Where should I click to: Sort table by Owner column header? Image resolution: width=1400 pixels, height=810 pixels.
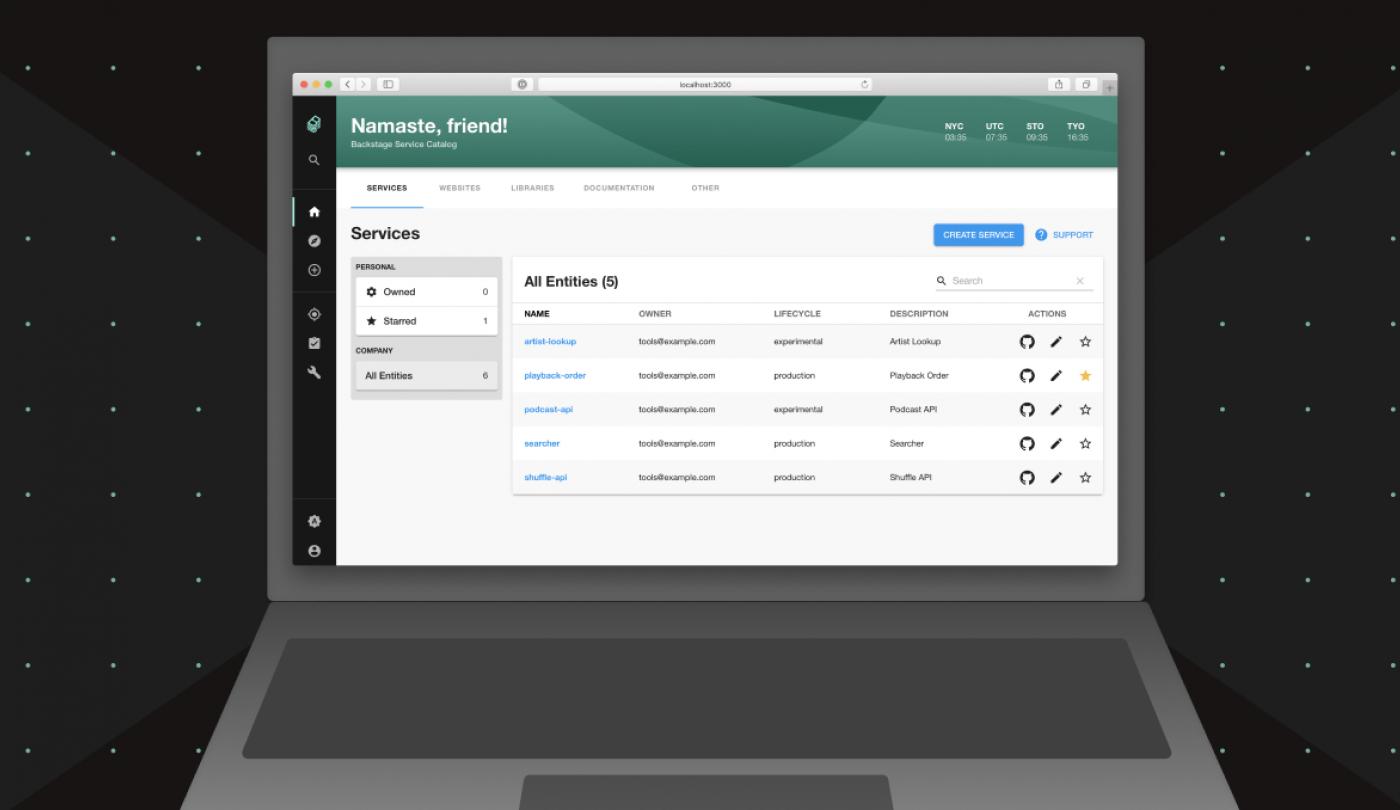(655, 314)
